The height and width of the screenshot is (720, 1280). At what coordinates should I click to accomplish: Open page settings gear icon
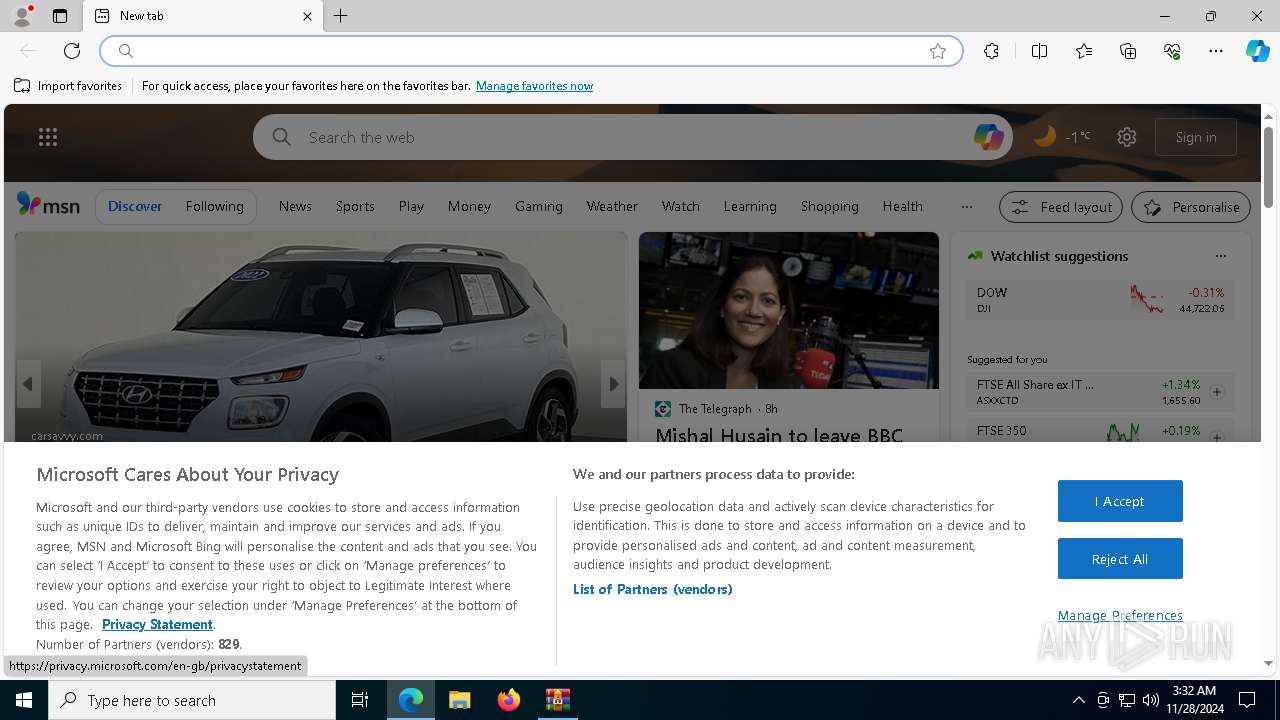(x=1127, y=137)
